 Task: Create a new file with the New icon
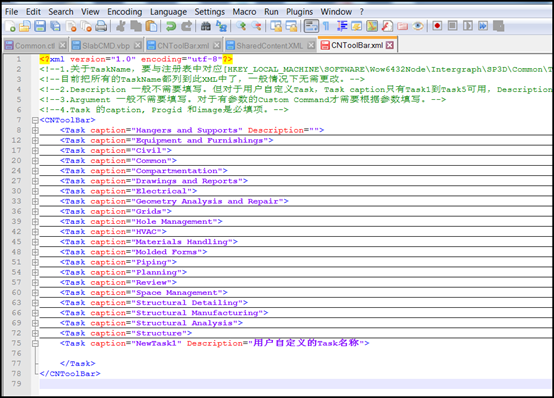coord(10,26)
